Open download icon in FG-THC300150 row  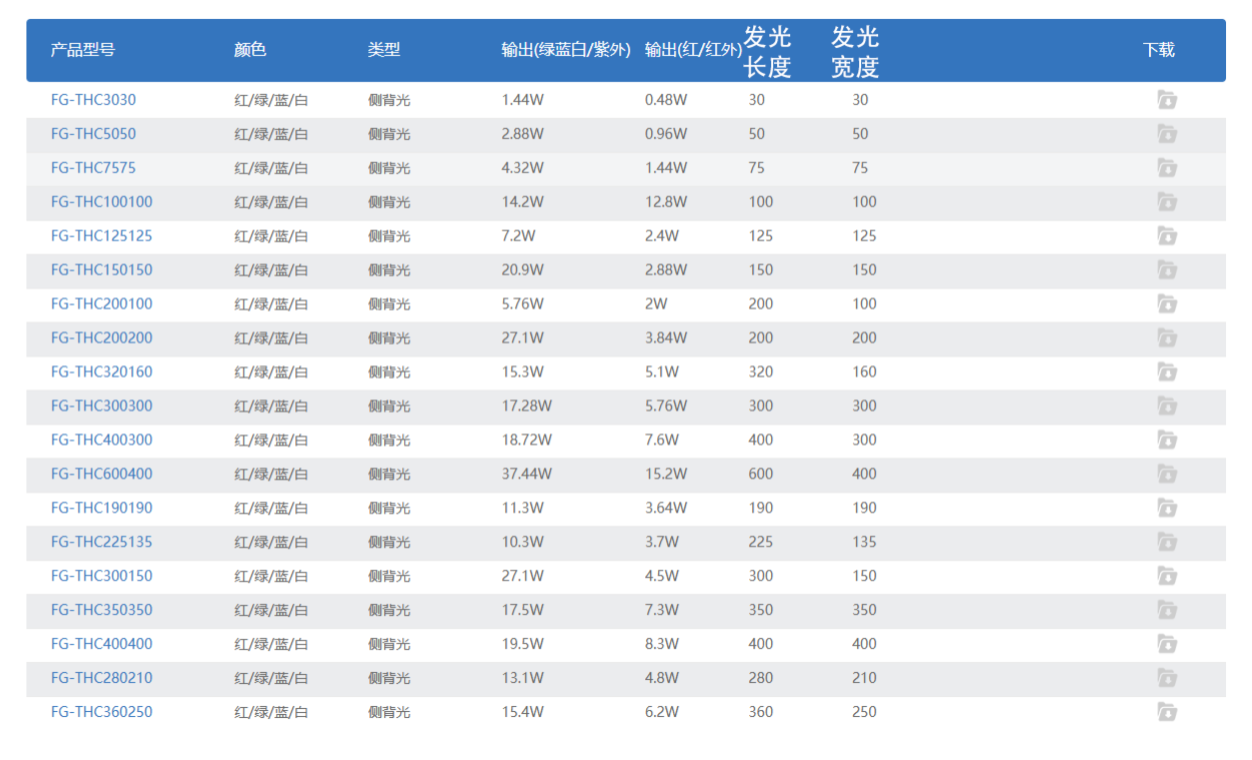click(1167, 576)
